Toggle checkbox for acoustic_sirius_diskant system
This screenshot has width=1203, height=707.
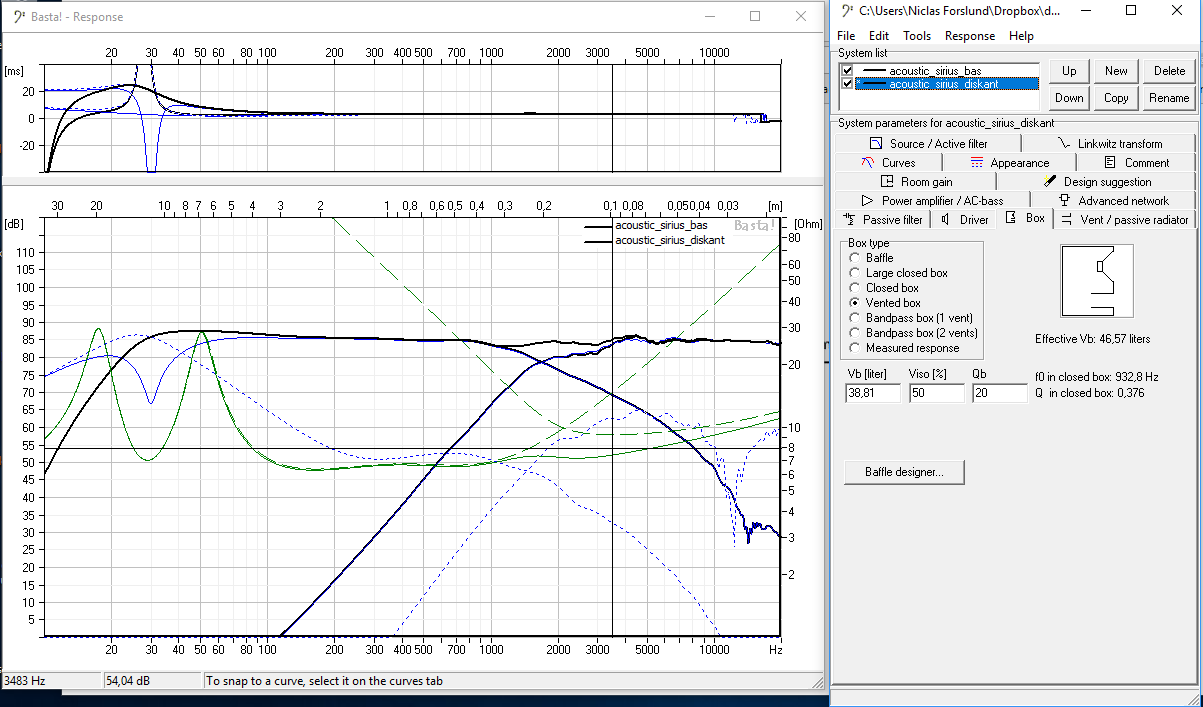848,83
